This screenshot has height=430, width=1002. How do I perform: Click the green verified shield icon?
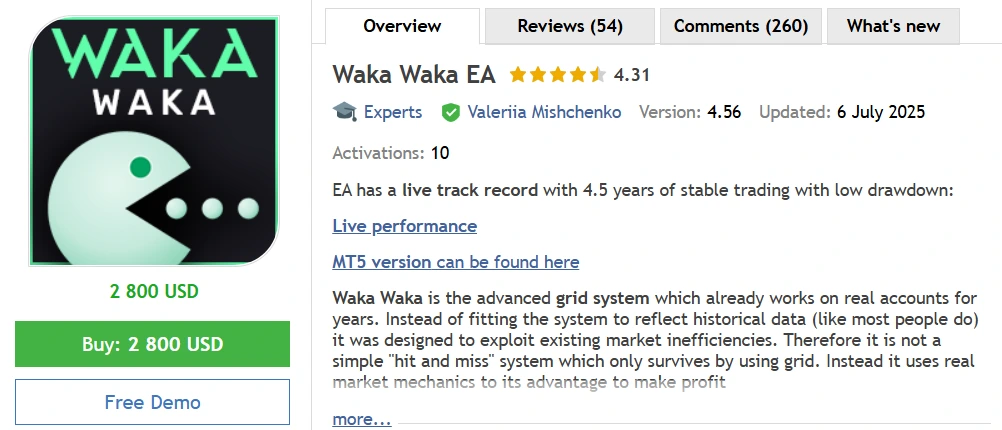pyautogui.click(x=451, y=112)
